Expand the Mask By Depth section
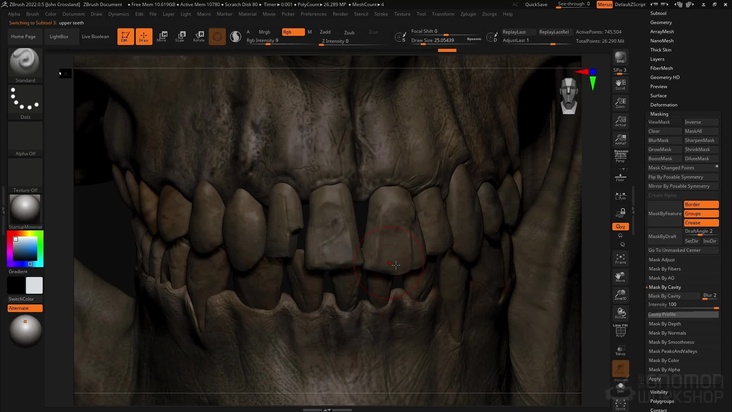 (x=664, y=324)
